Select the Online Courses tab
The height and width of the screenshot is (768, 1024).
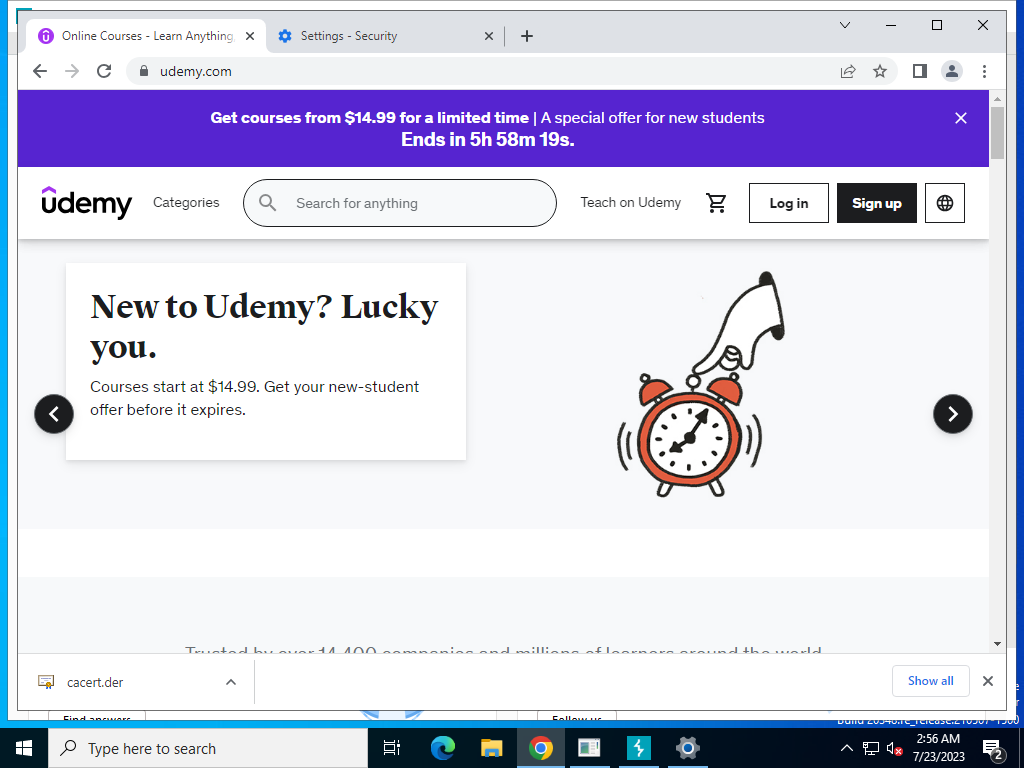tap(146, 36)
